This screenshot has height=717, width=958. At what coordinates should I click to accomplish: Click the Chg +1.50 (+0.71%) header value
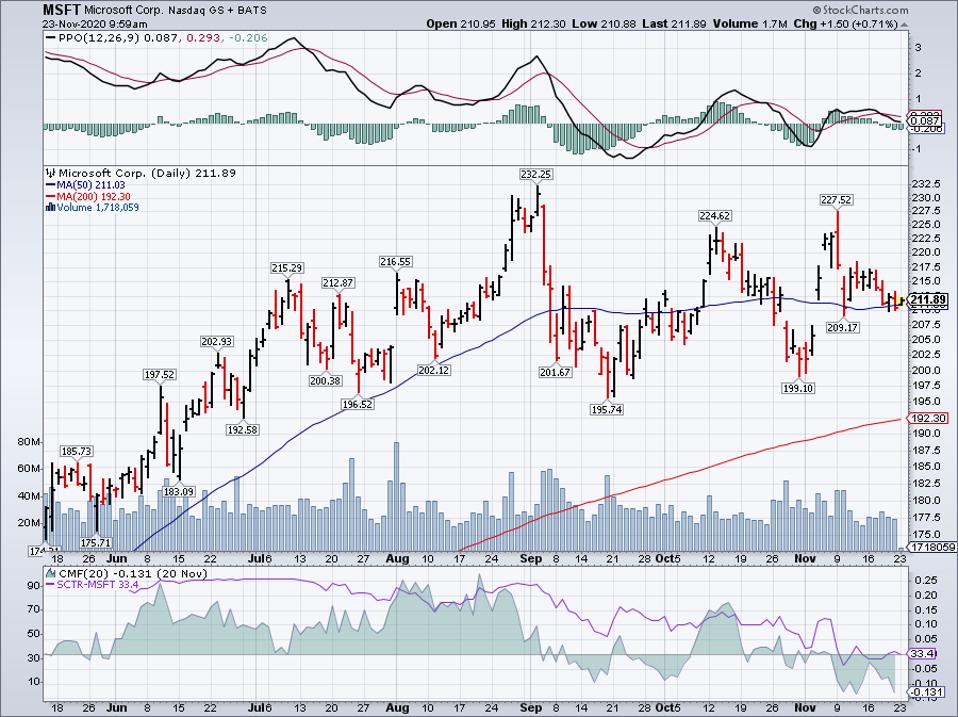coord(846,24)
